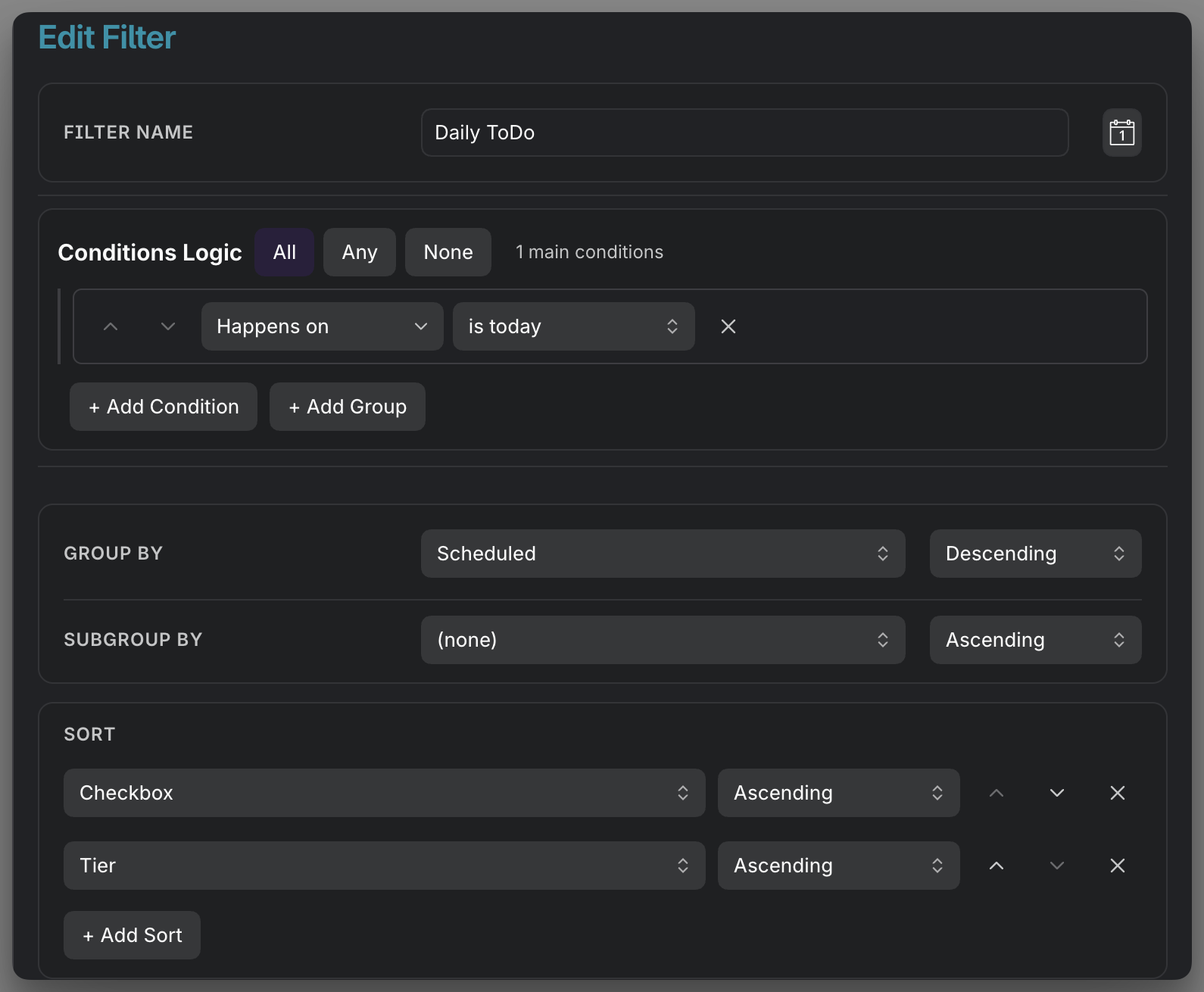Change Group By Descending order dropdown
This screenshot has width=1204, height=992.
coord(1036,554)
